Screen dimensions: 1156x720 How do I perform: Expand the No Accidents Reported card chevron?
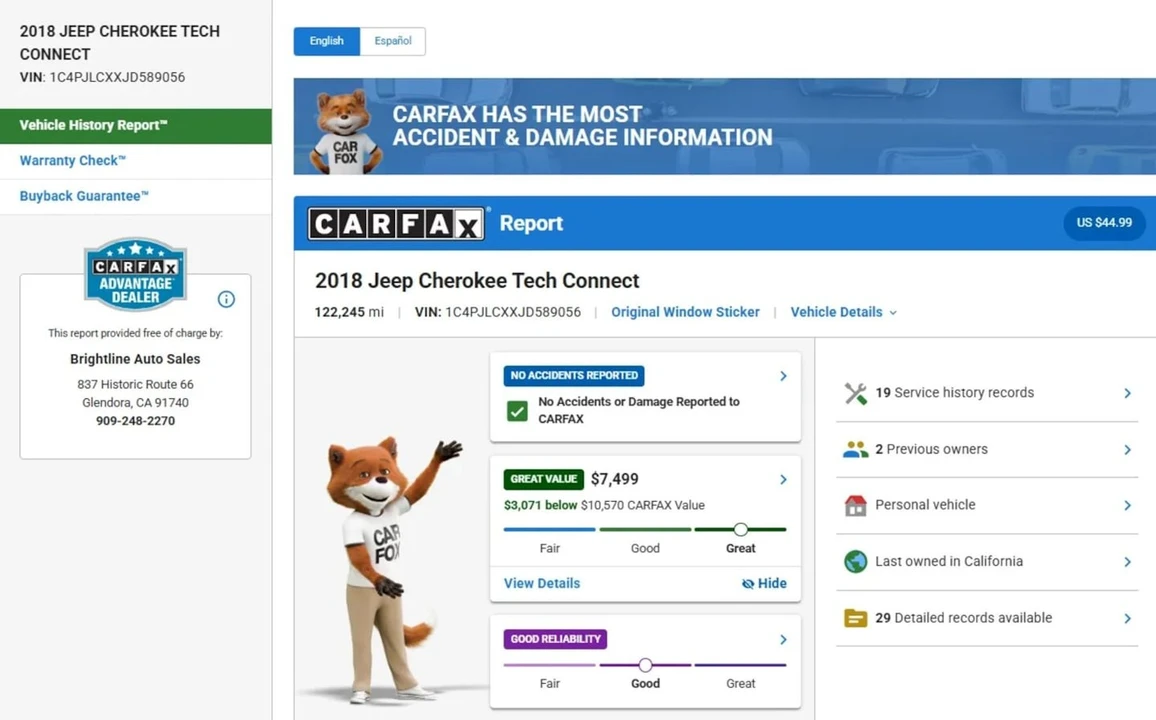(x=784, y=376)
